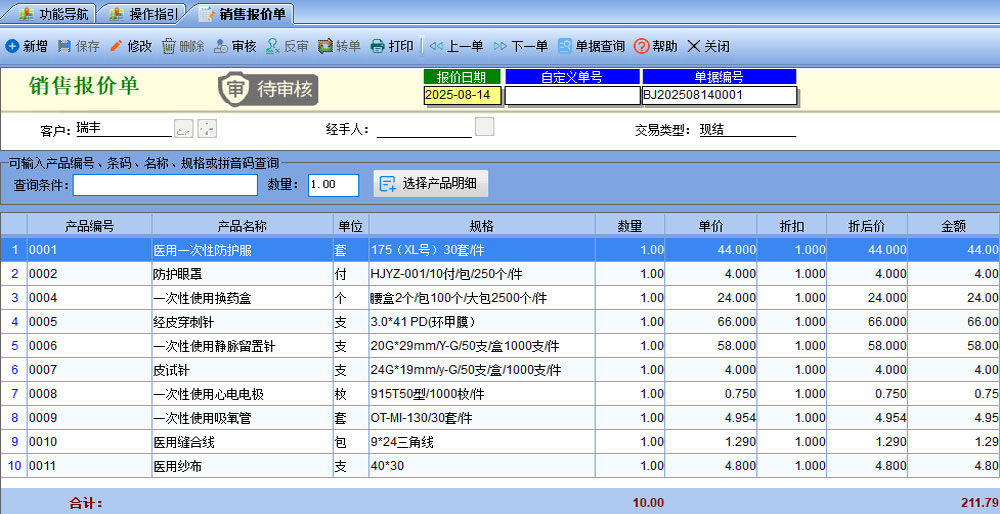The image size is (1000, 514).
Task: Open the 帮助 help icon
Action: [643, 46]
